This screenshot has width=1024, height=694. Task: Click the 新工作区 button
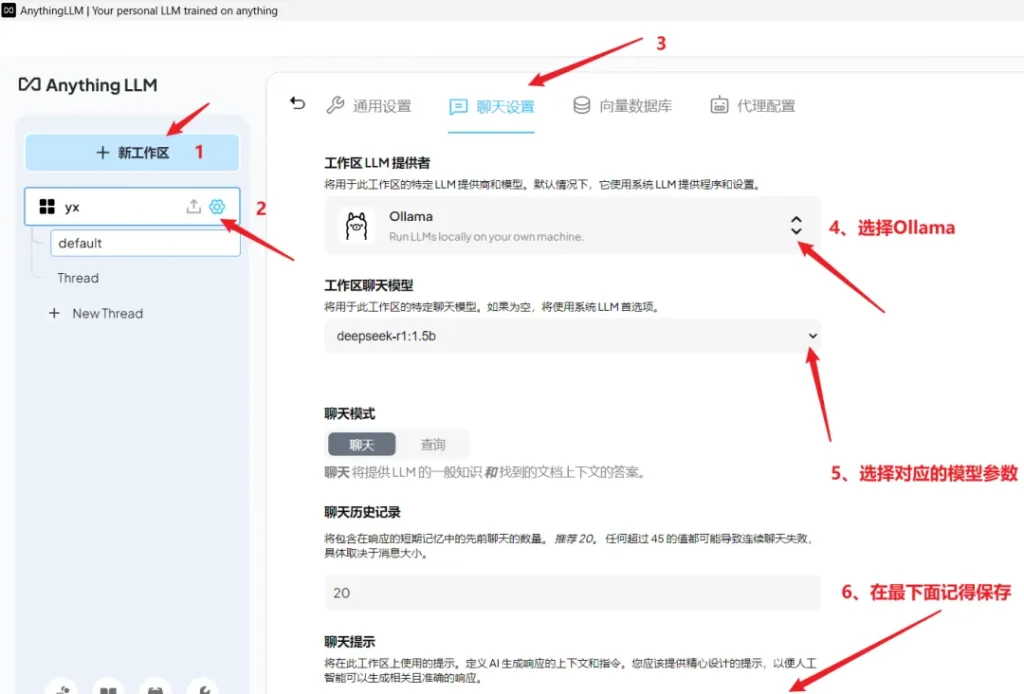tap(132, 153)
